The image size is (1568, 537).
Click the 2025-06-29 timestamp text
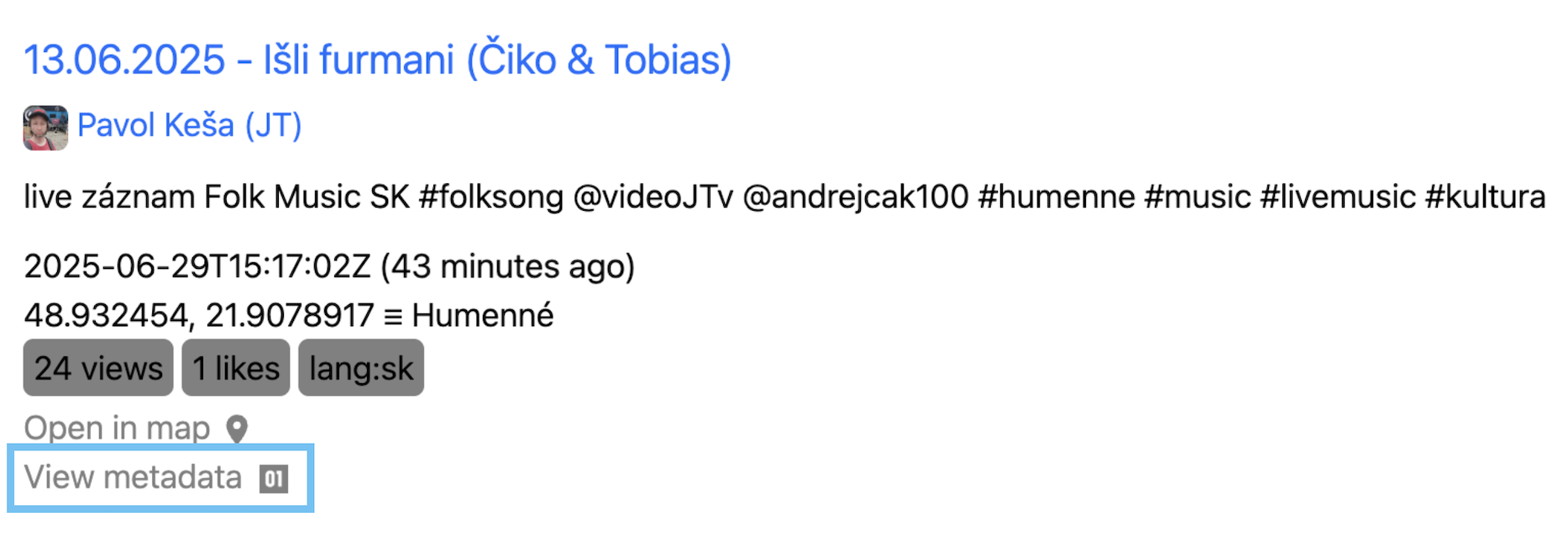click(x=197, y=266)
